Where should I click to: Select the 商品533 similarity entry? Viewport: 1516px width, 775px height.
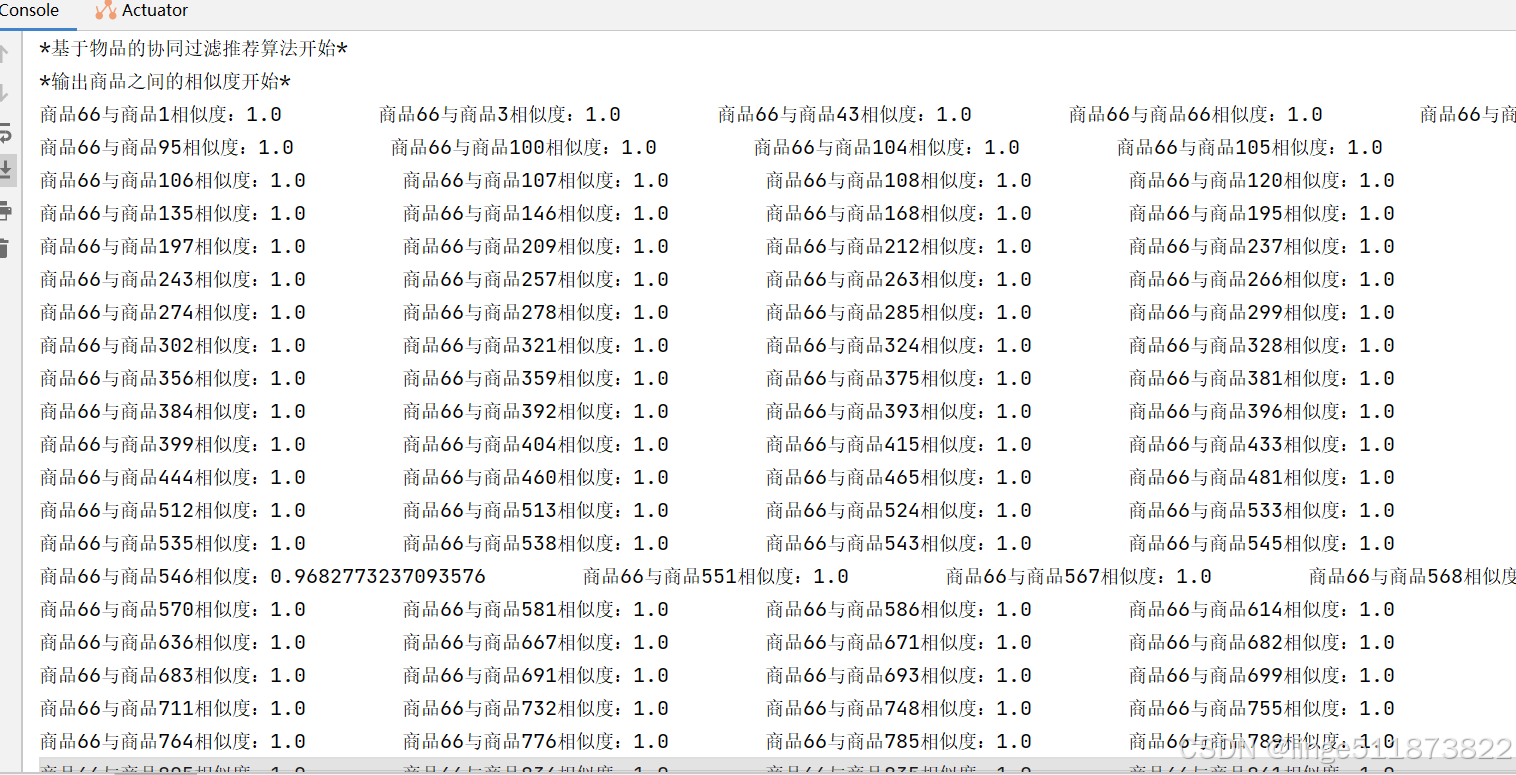click(x=1262, y=511)
